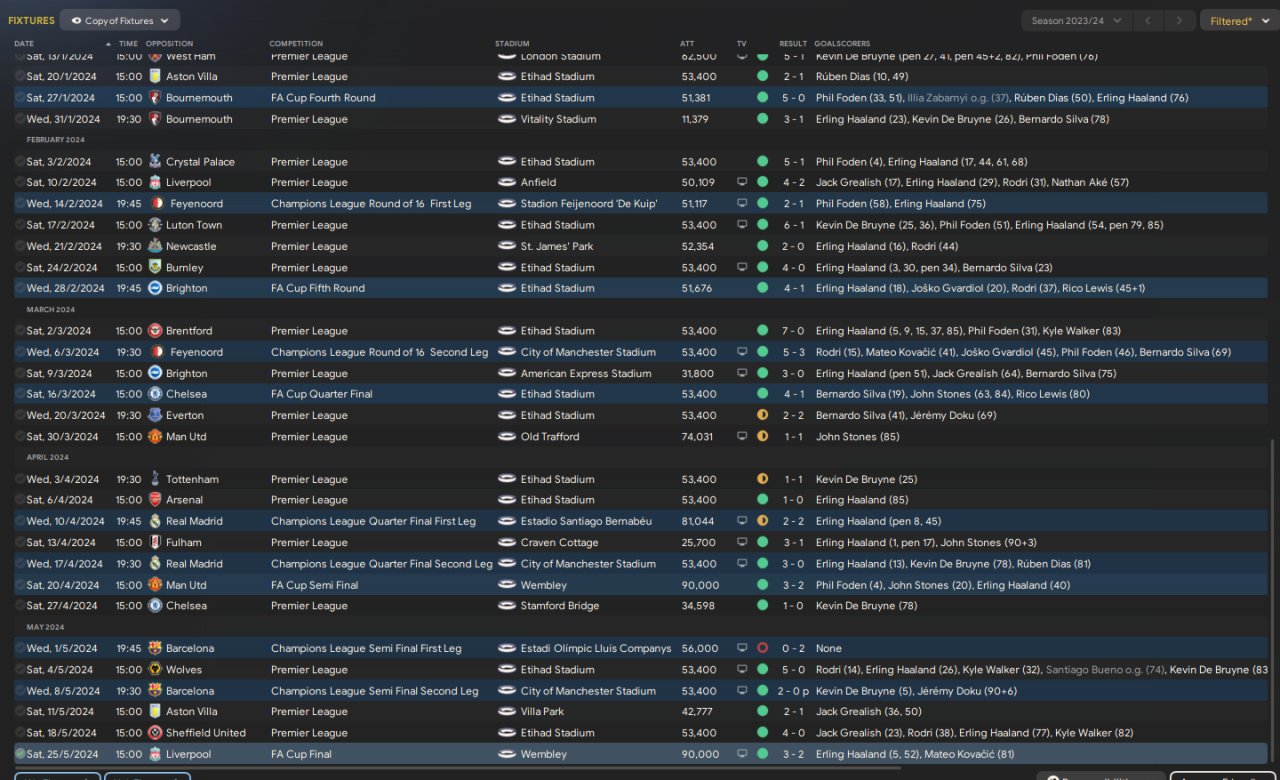Sort by the Competition column header
The image size is (1280, 780).
tap(296, 44)
